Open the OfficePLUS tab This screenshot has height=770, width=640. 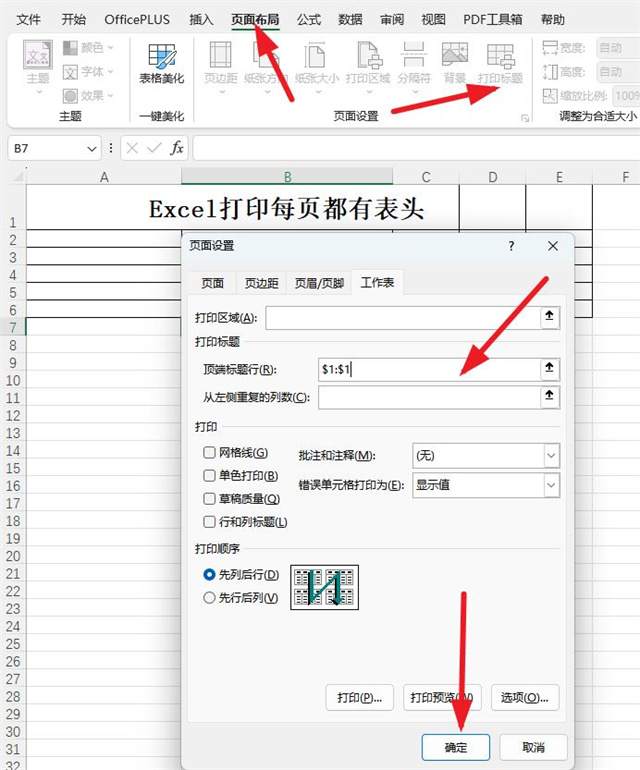(137, 20)
